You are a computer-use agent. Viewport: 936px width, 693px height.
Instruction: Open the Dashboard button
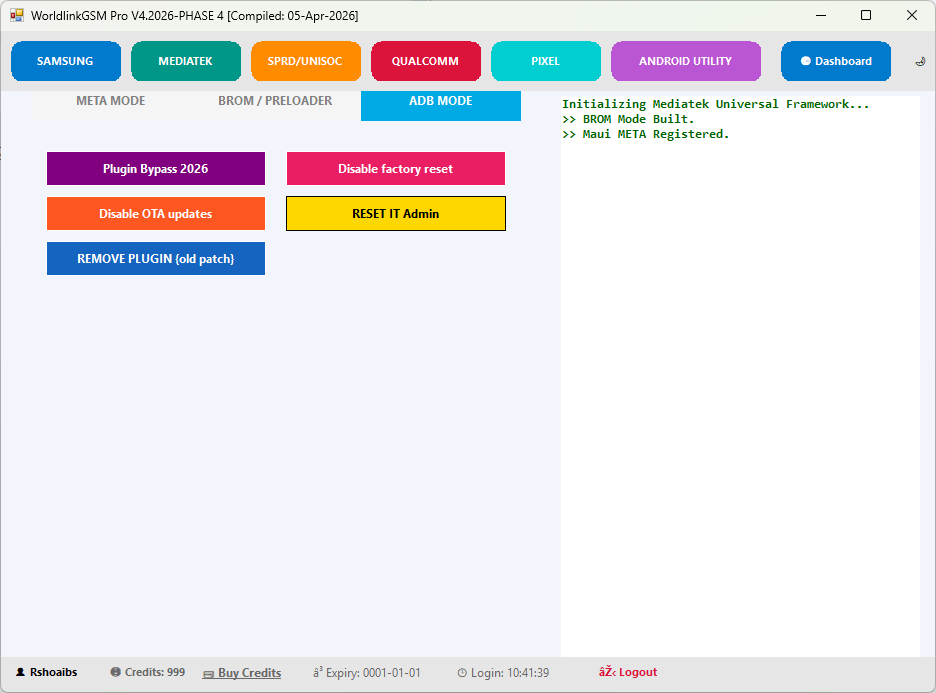(835, 61)
